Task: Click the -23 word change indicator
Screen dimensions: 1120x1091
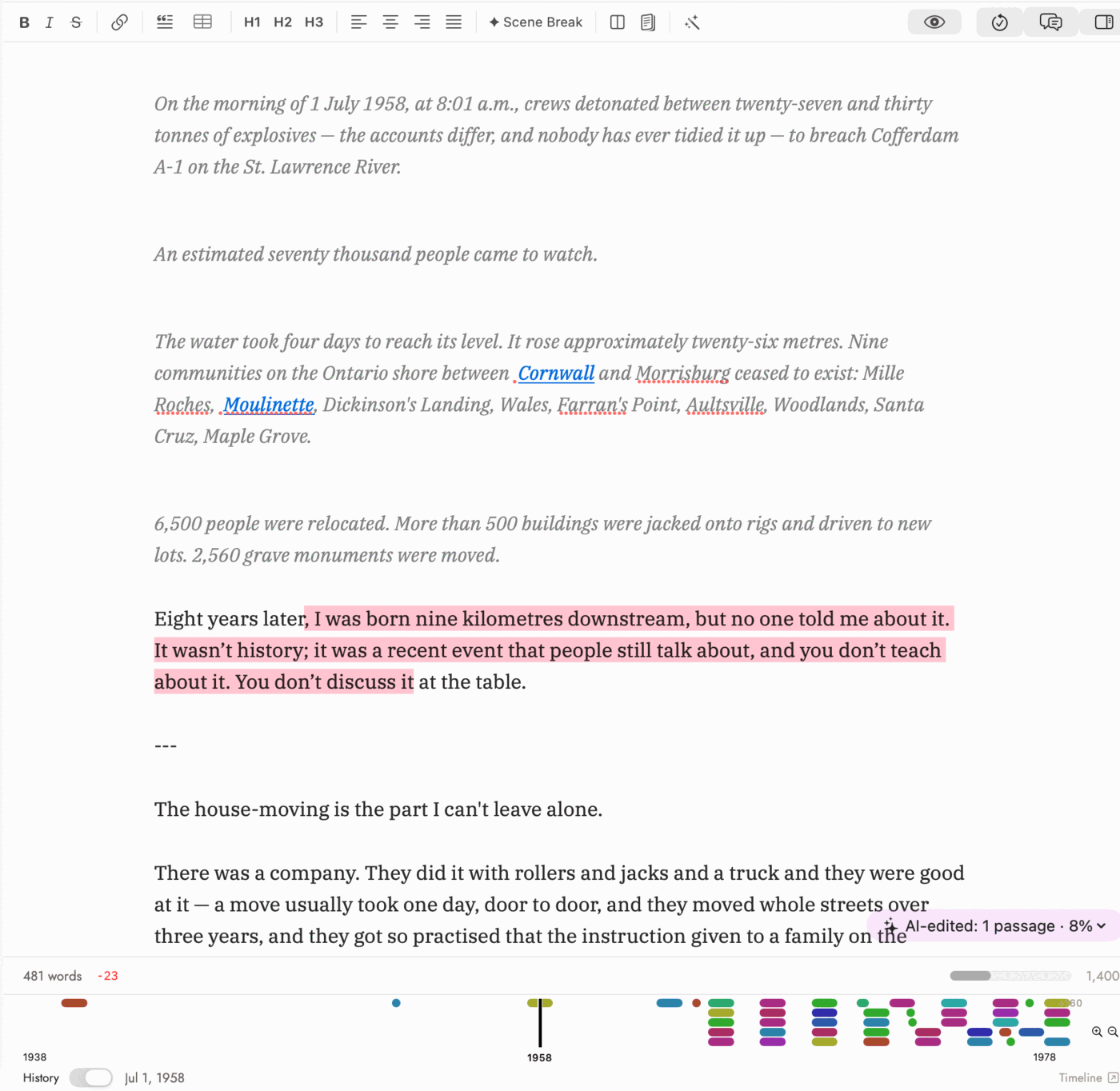Action: (x=108, y=976)
